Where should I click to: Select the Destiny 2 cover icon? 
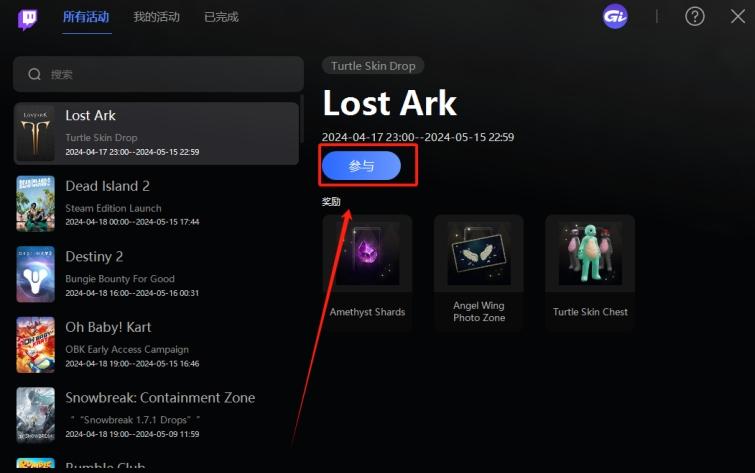(36, 275)
